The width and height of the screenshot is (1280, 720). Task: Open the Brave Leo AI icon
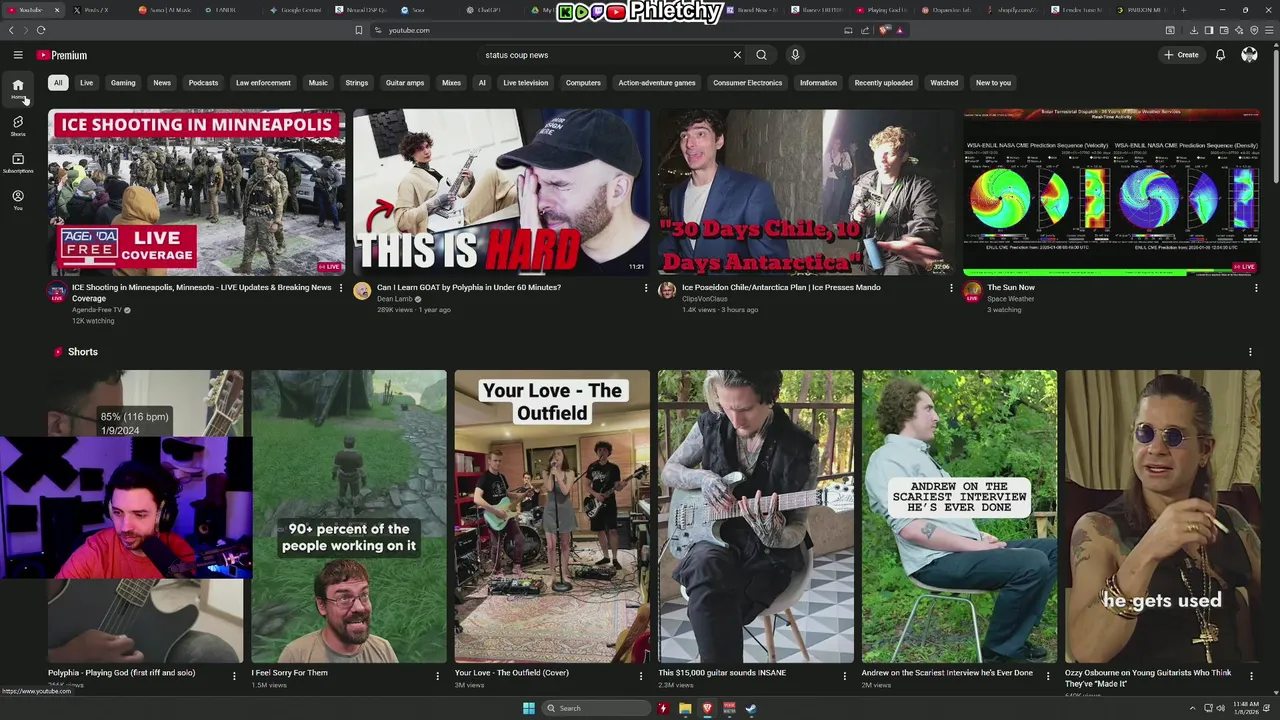pos(1237,30)
